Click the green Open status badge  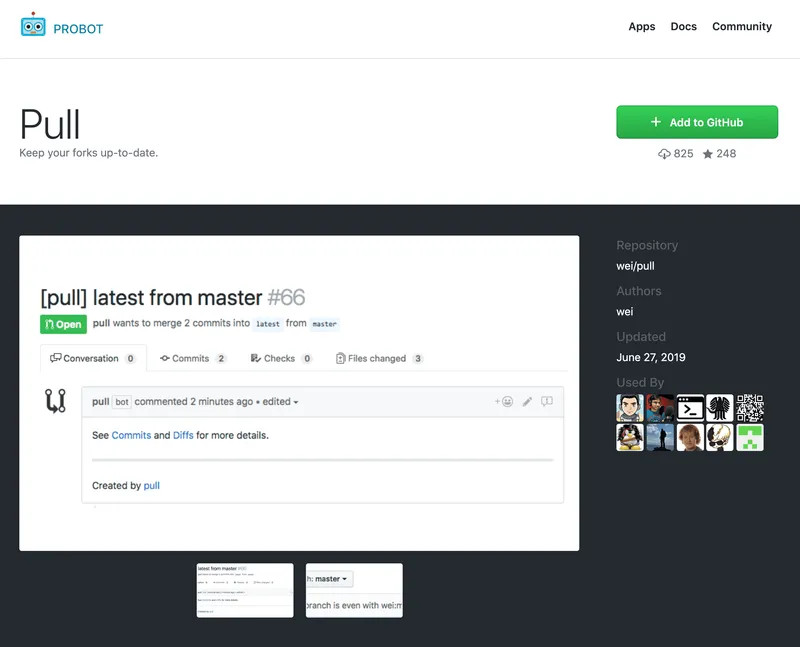coord(63,324)
